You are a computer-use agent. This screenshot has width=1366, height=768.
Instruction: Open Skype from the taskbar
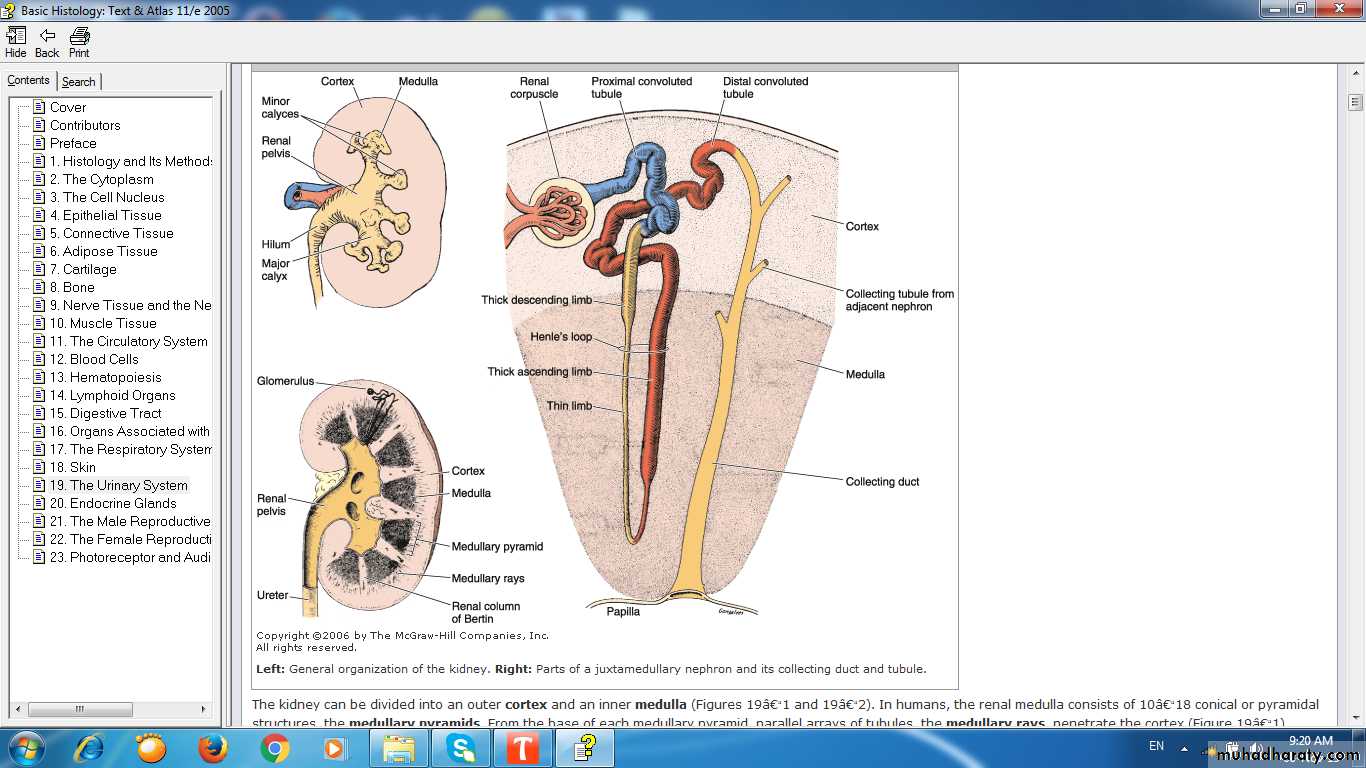[461, 748]
